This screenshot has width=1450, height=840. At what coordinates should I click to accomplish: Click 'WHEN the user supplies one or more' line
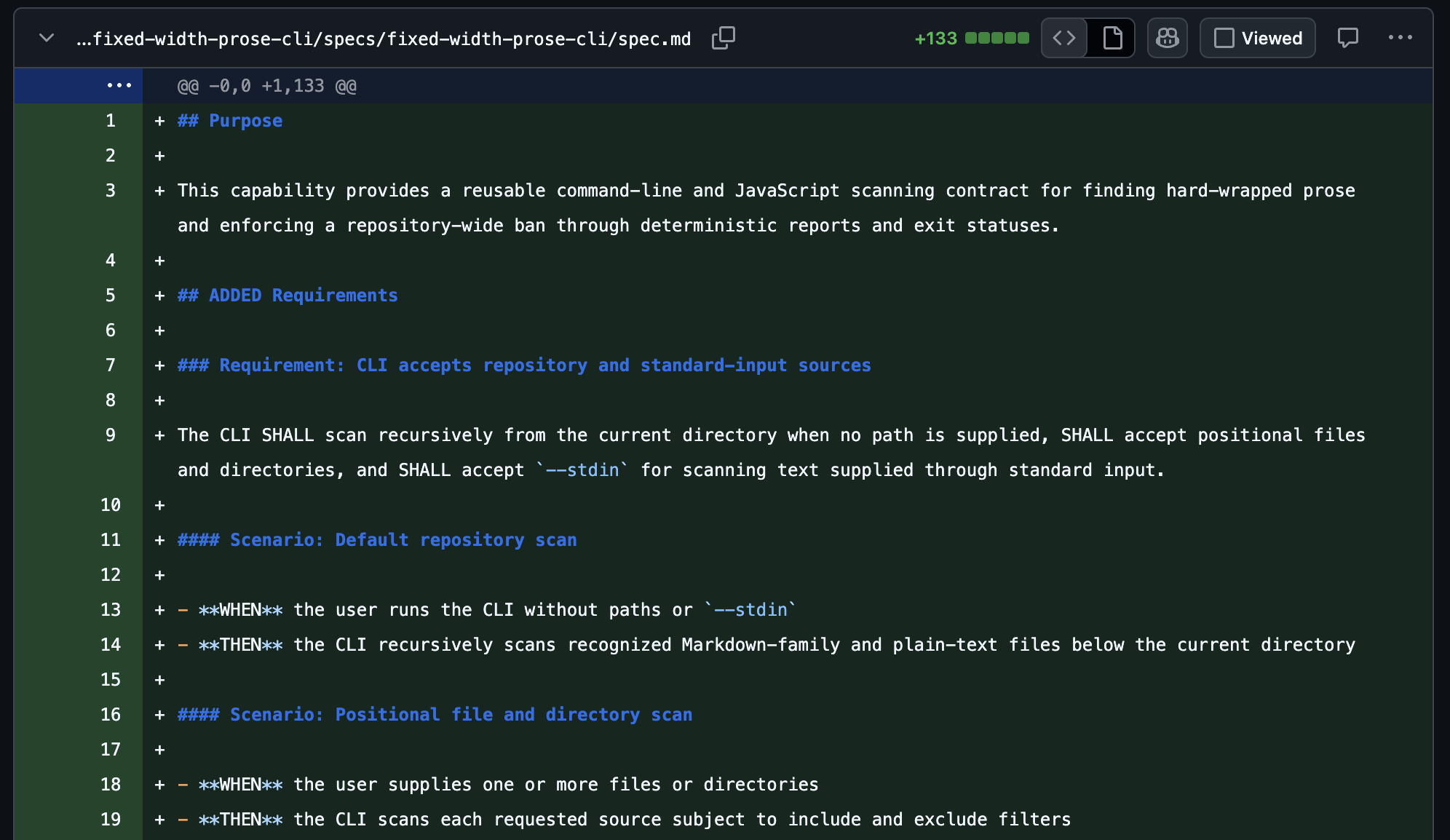[x=498, y=785]
